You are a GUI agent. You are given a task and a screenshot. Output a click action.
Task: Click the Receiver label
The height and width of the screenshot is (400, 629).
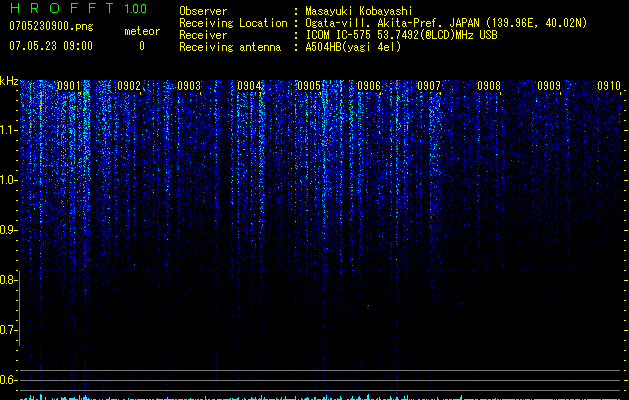203,35
